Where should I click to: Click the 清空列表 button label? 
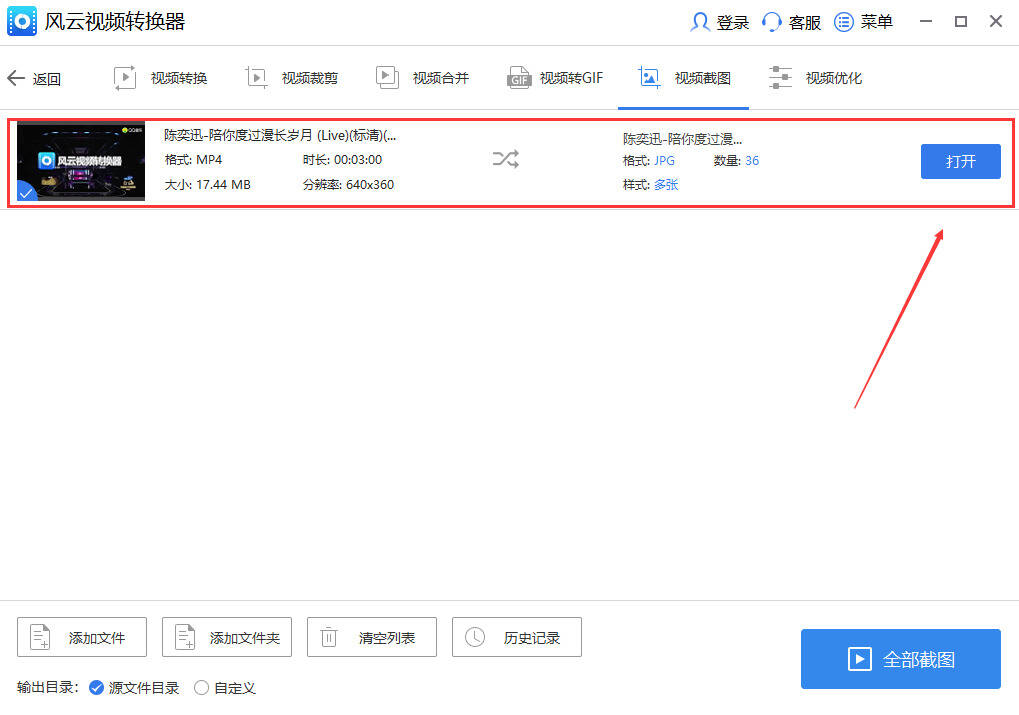click(x=387, y=638)
